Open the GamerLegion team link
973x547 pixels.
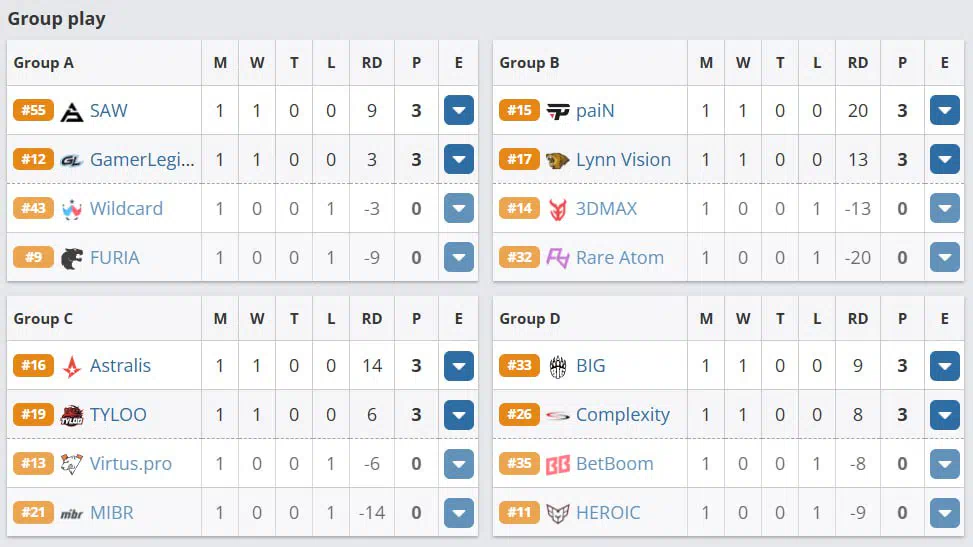pyautogui.click(x=142, y=160)
